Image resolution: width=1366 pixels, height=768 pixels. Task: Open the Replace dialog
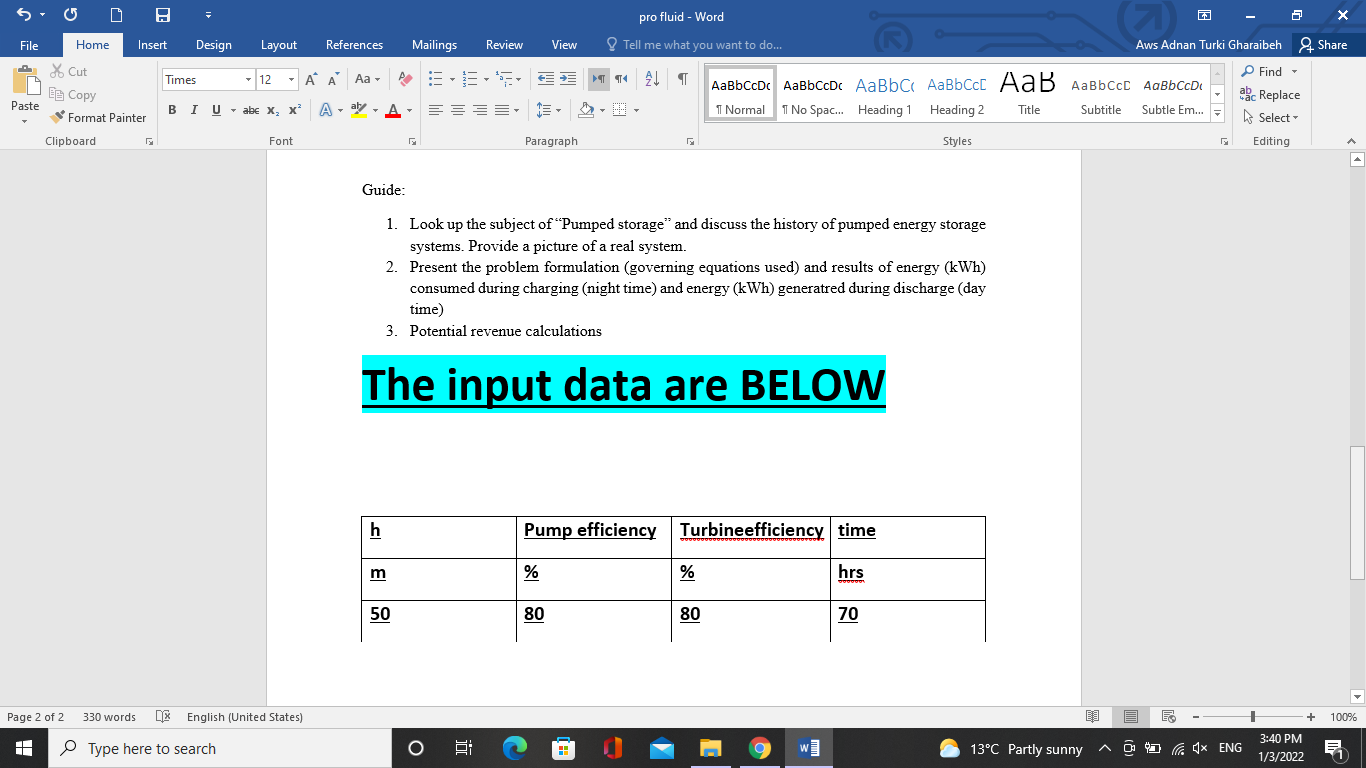[1272, 94]
